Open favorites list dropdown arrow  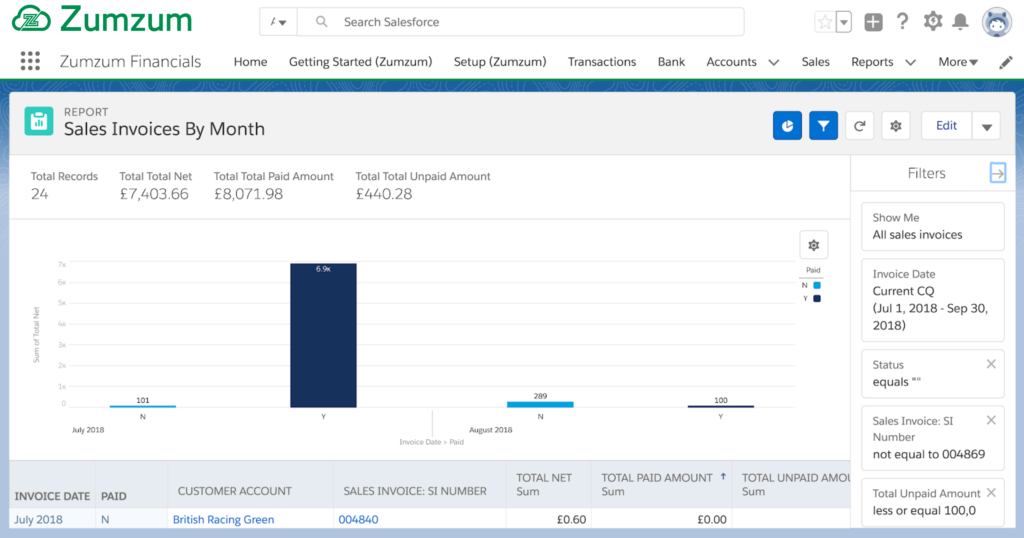[844, 22]
